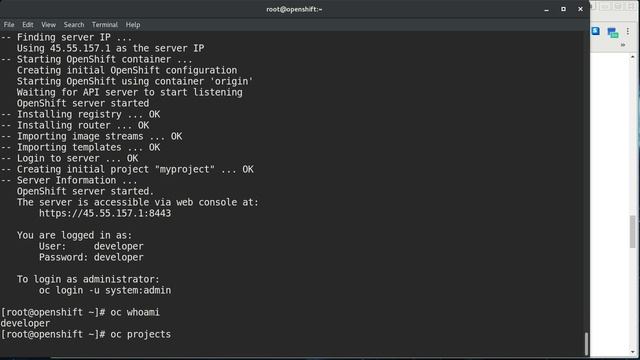Click the 'Installing registry ... OK' line
This screenshot has width=640, height=360.
coord(80,114)
